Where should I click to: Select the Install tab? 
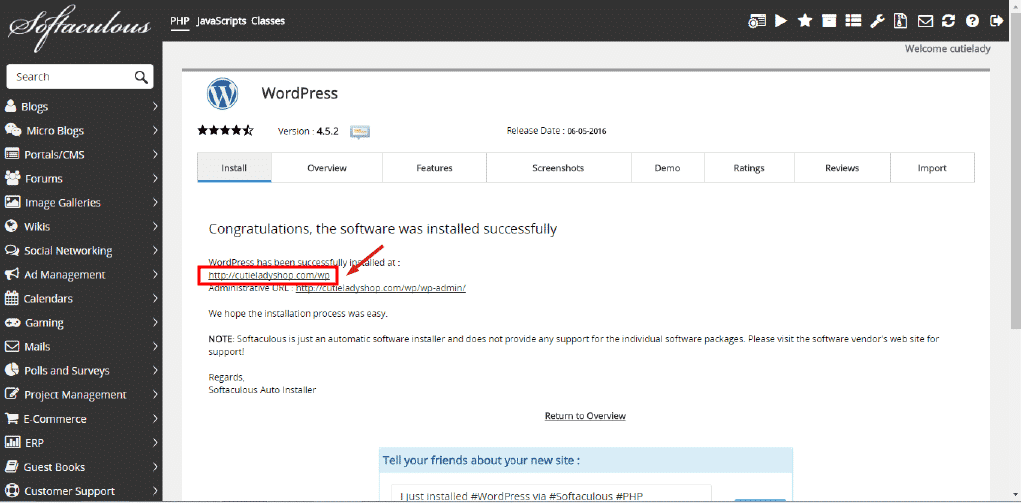click(x=234, y=167)
